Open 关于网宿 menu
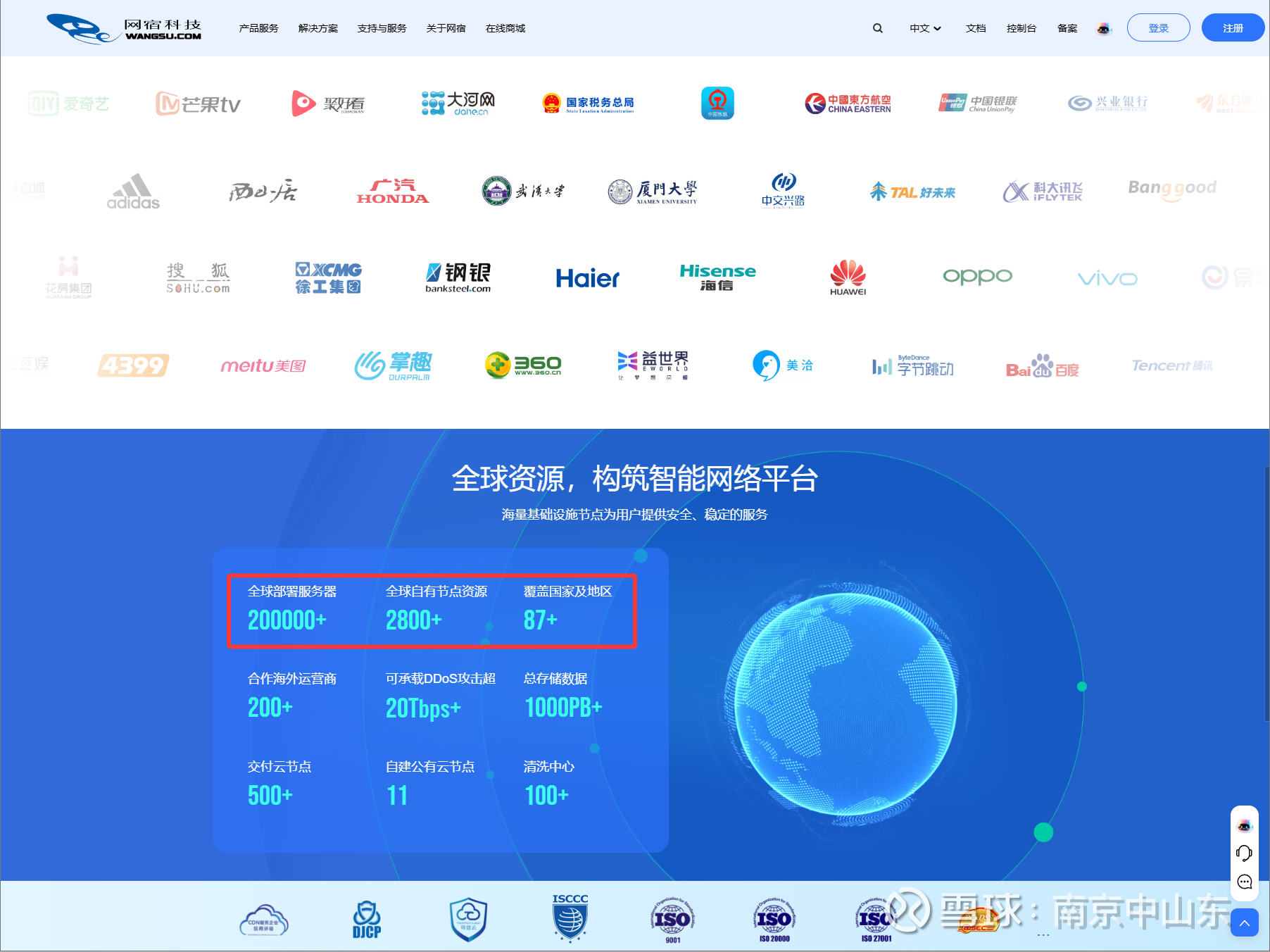Screen dimensions: 1270x952 (x=446, y=28)
